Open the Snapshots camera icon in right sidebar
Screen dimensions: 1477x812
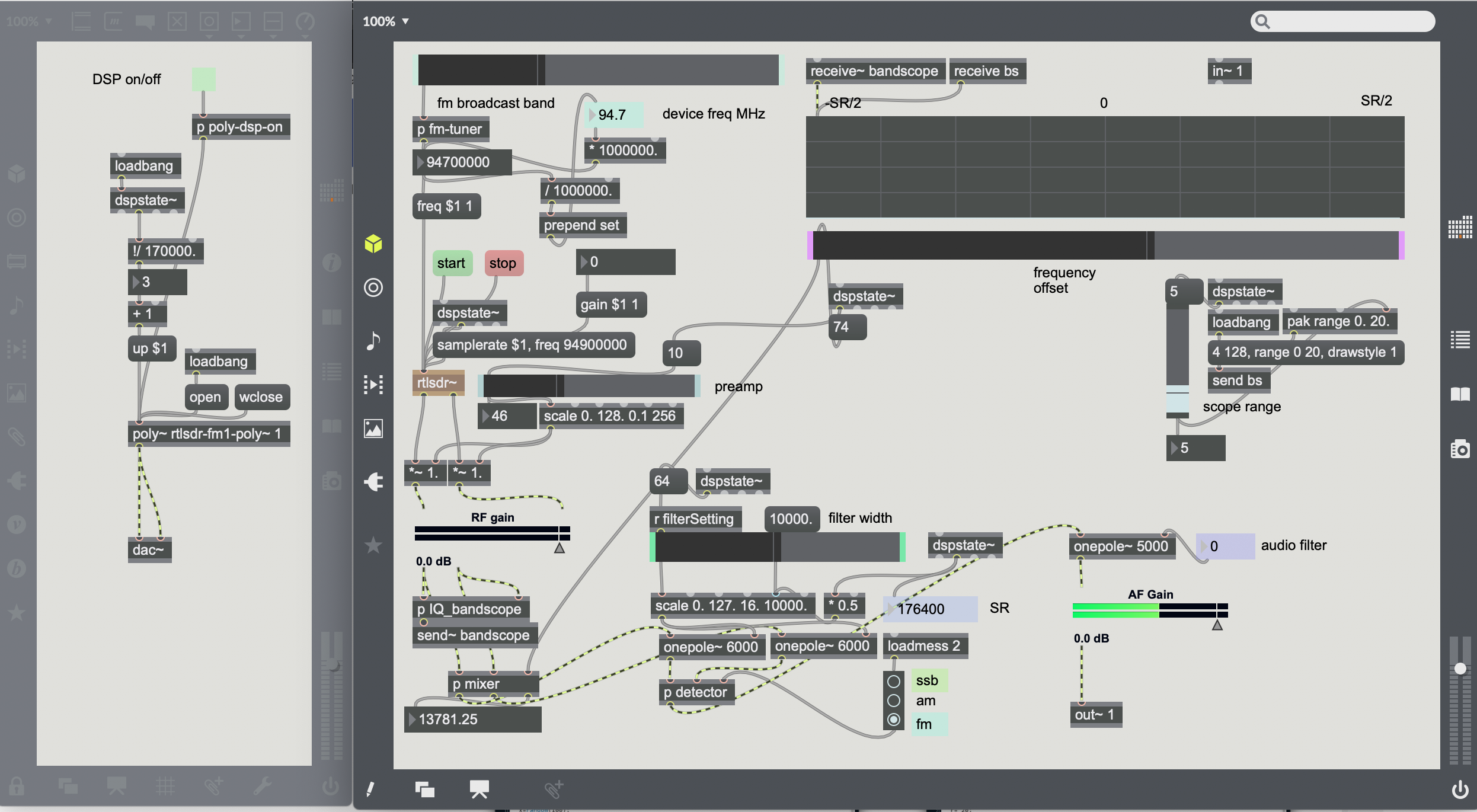1460,449
